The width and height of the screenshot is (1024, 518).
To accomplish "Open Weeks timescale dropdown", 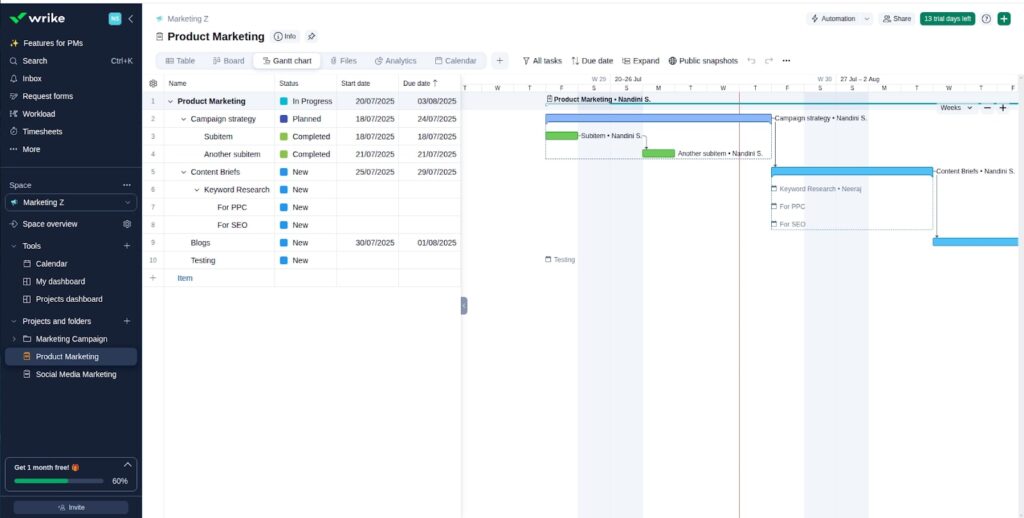I will [x=956, y=108].
